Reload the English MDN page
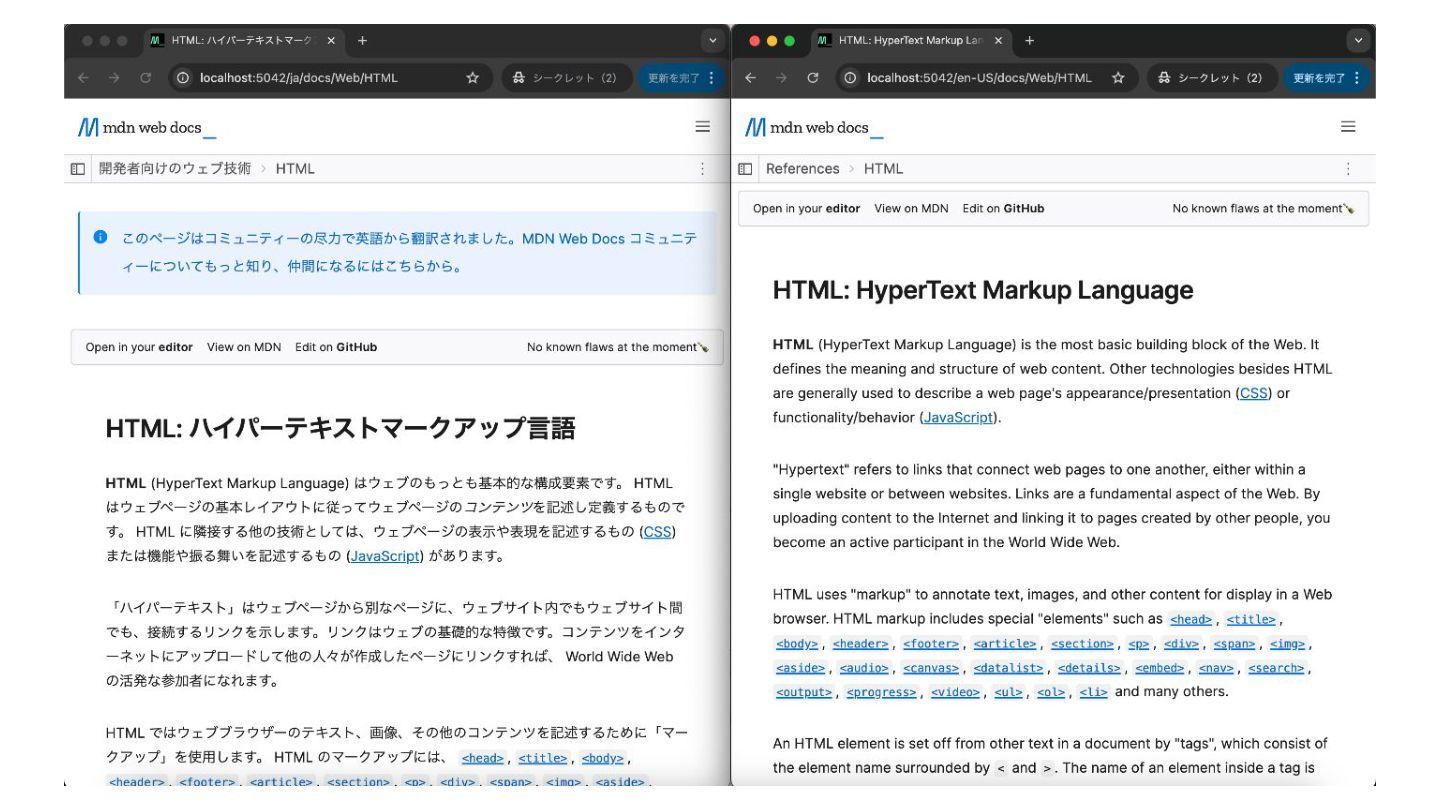Viewport: 1440px width, 810px height. (813, 78)
